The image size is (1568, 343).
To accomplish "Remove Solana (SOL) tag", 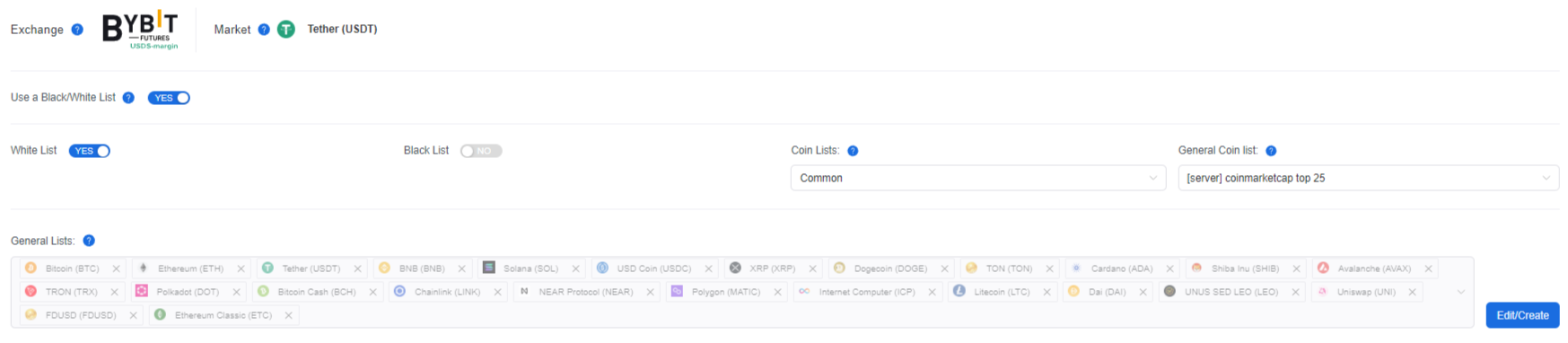I will pyautogui.click(x=575, y=268).
